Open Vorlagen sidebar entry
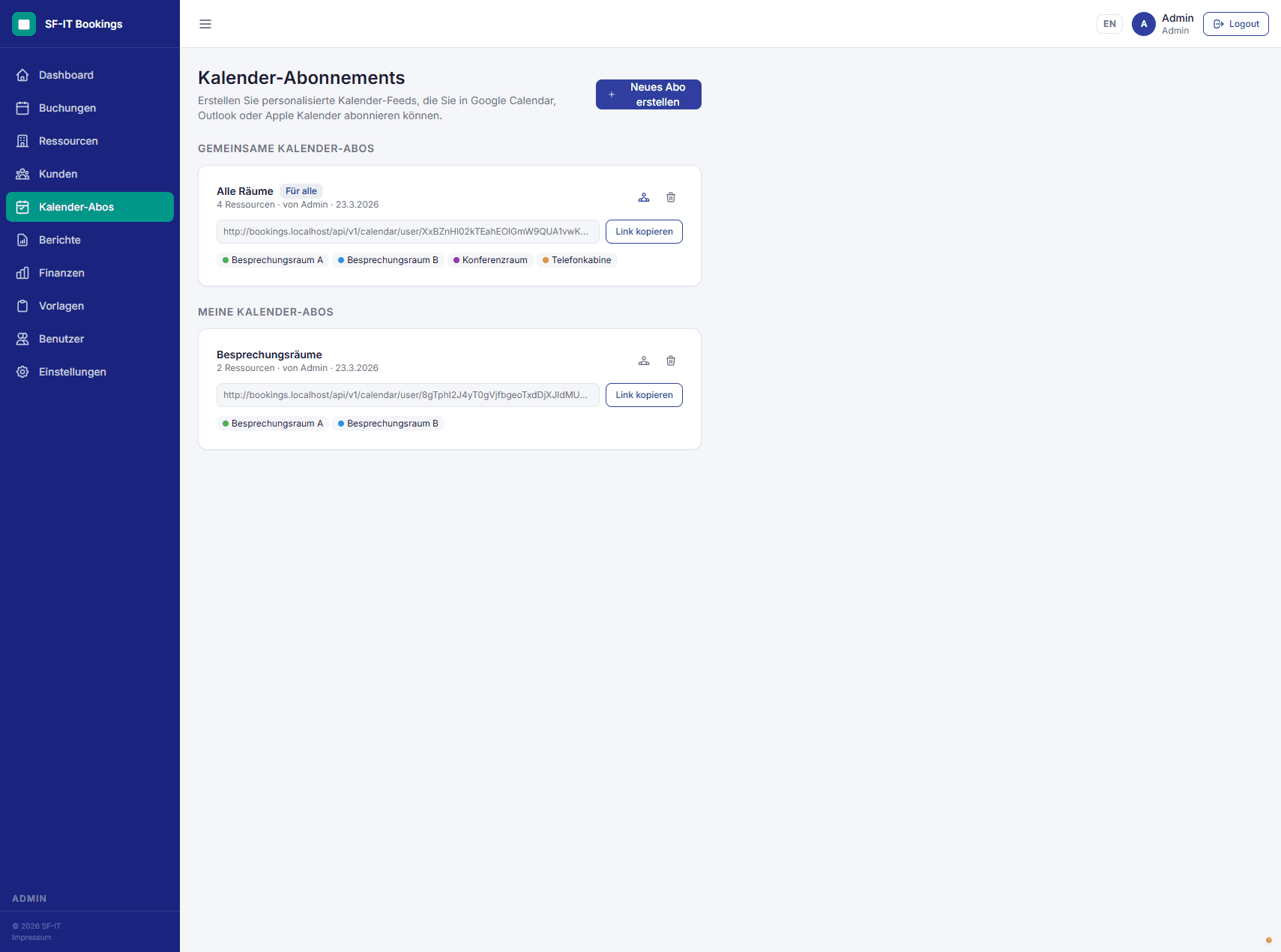1281x952 pixels. point(90,306)
